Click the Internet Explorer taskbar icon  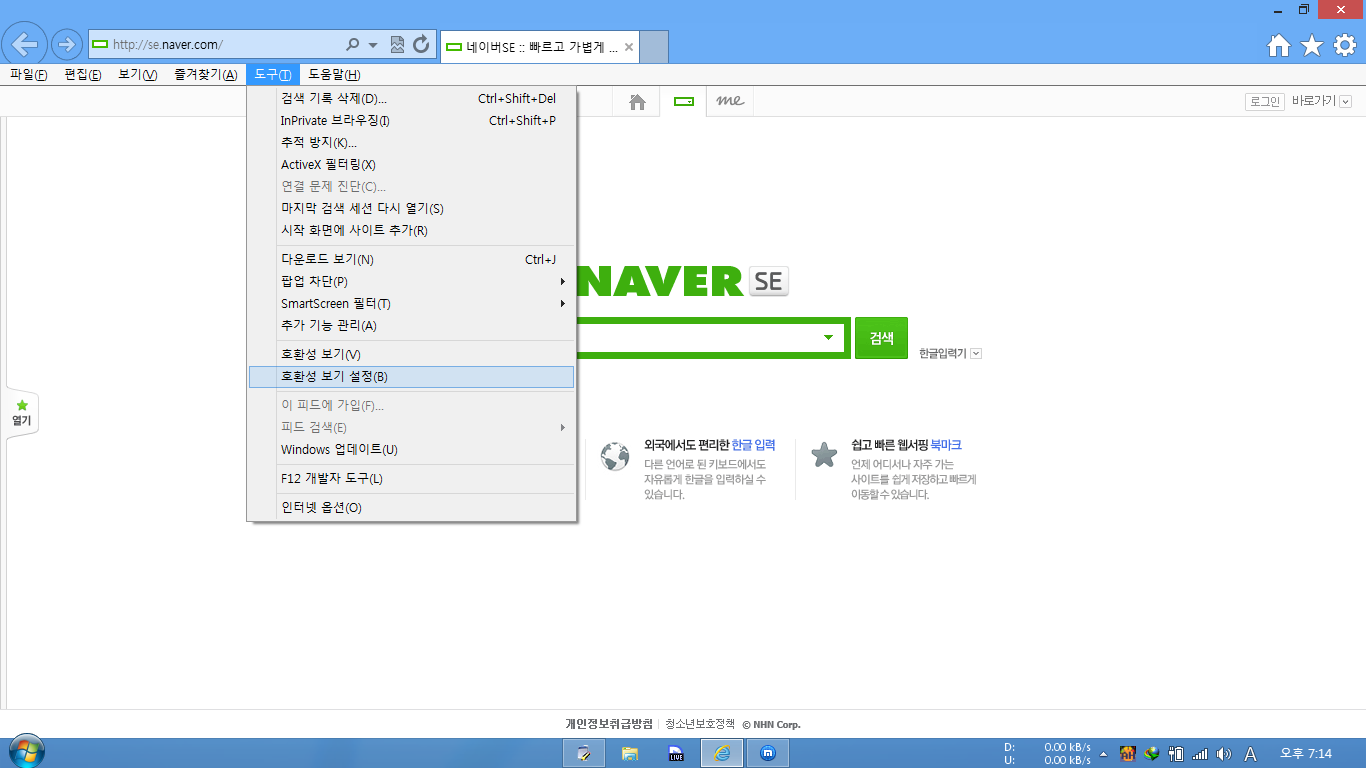[x=722, y=753]
